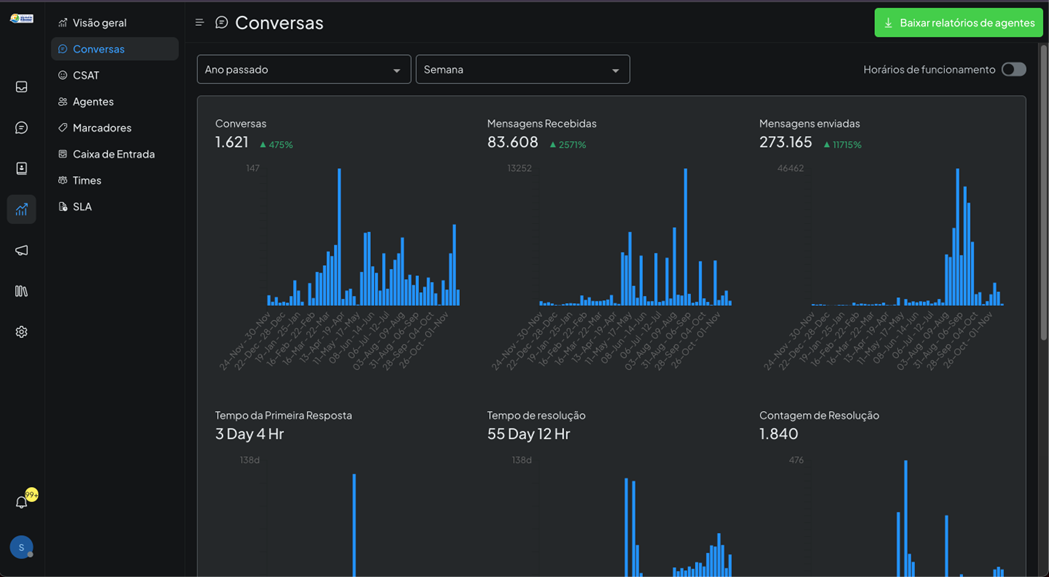The width and height of the screenshot is (1049, 577).
Task: Select the reports chart icon in rail
Action: [21, 209]
